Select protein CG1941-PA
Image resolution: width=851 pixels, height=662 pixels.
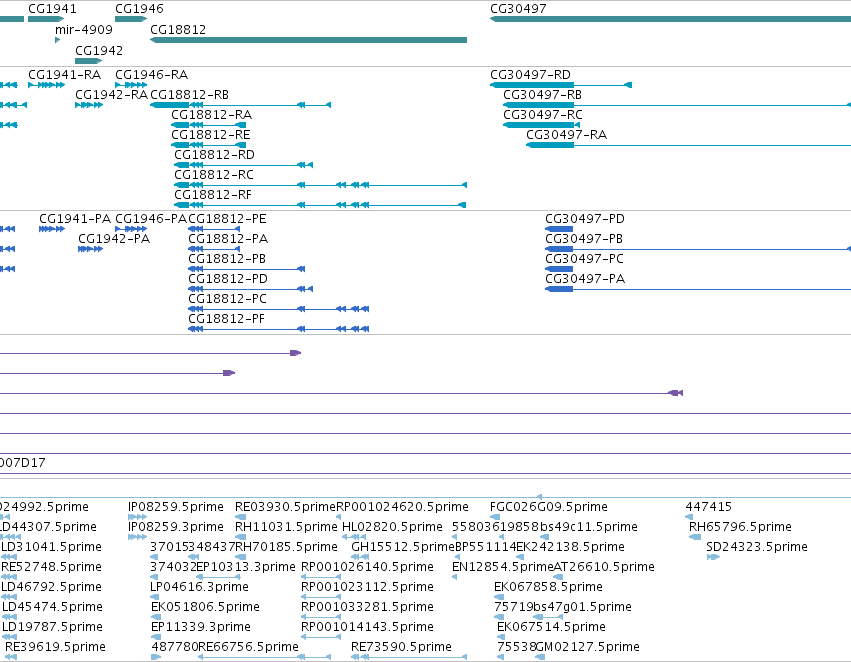pos(75,219)
